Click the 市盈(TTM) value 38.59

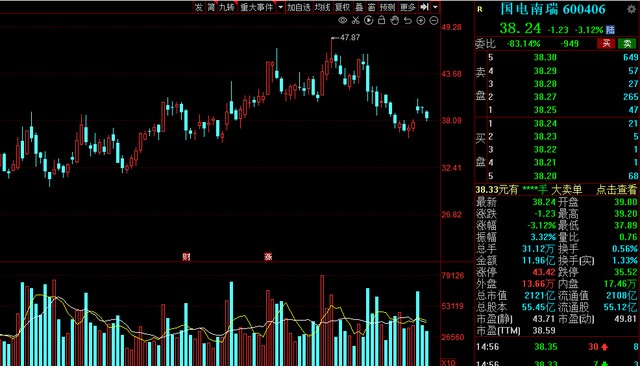pos(544,331)
